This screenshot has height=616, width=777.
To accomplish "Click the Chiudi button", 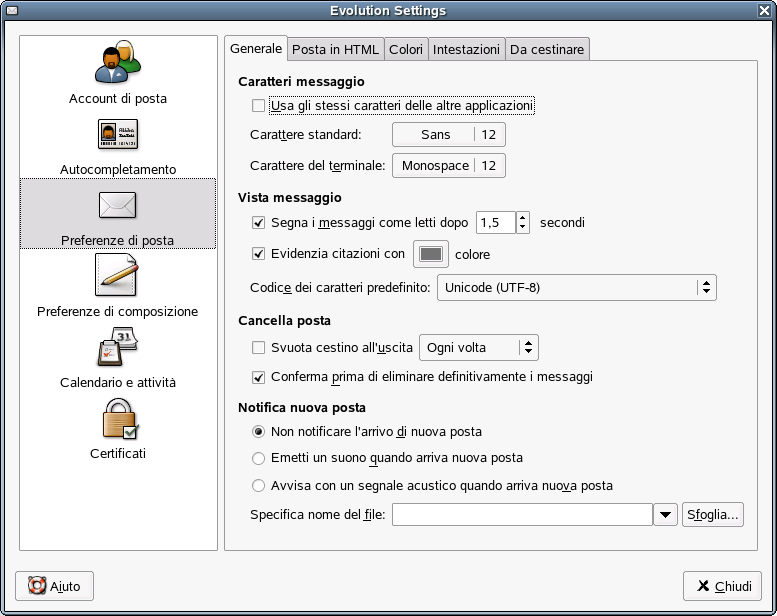I will click(722, 586).
